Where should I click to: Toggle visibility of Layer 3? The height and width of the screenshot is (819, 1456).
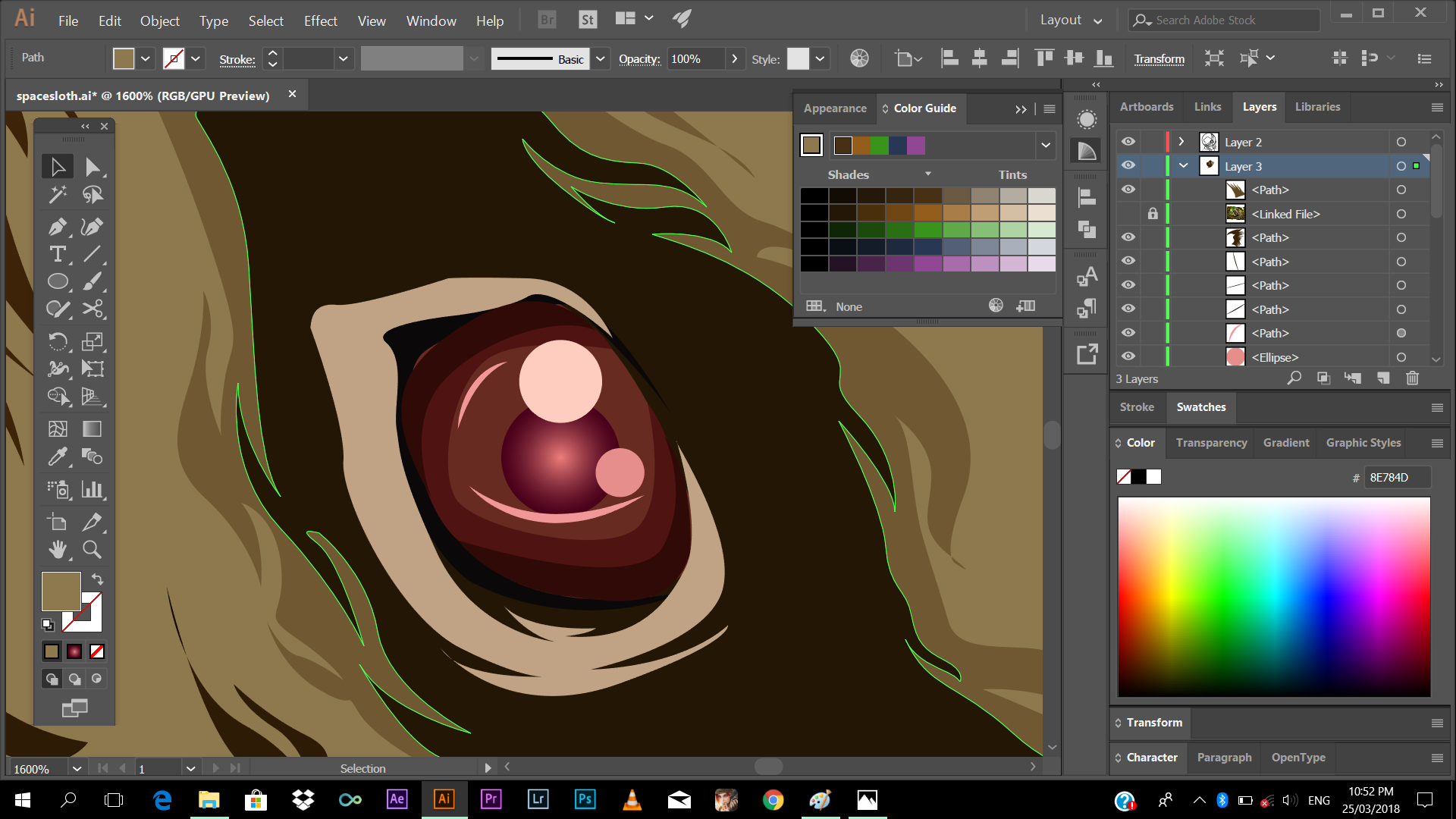(x=1128, y=165)
